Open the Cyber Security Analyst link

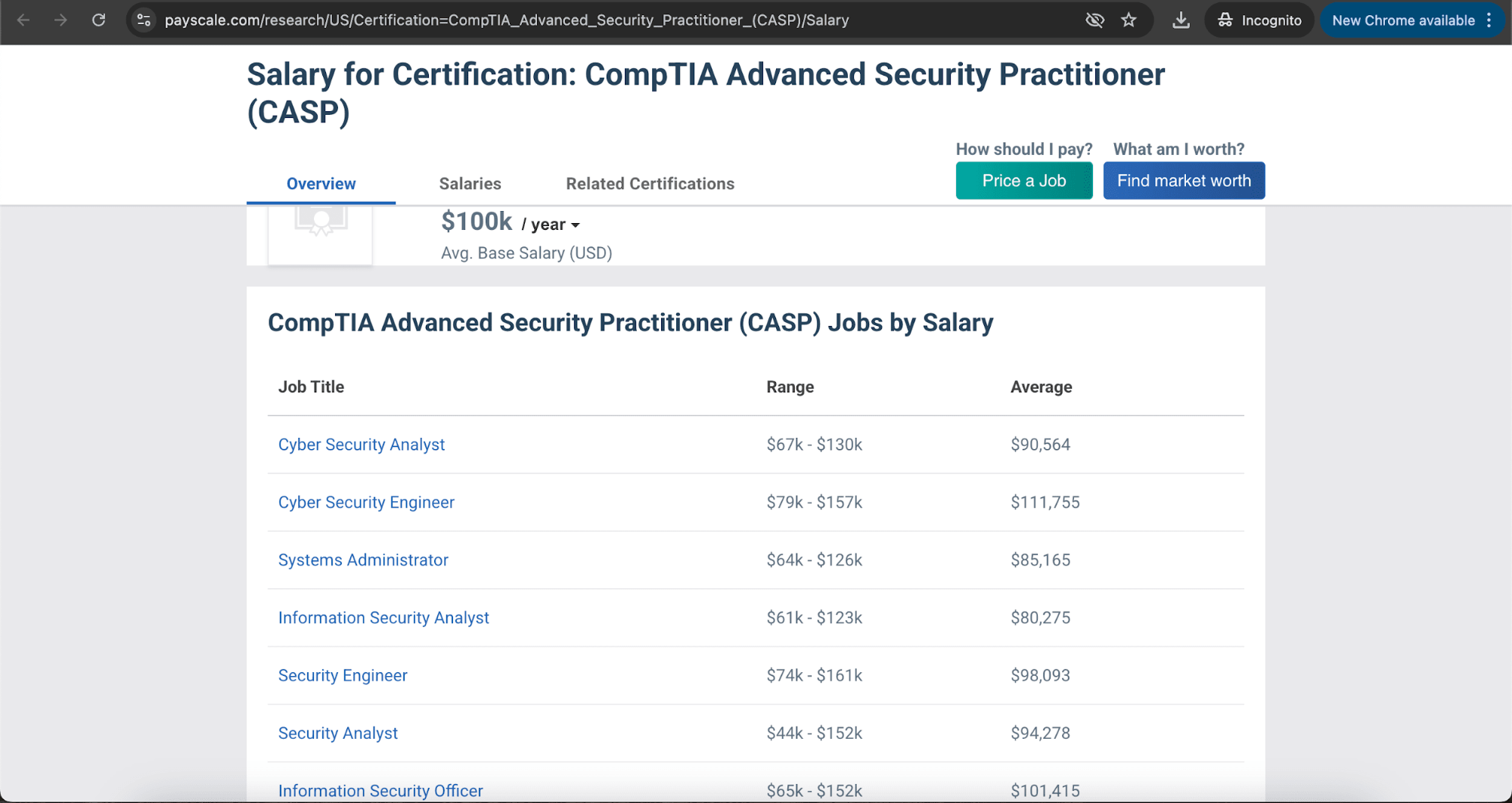tap(362, 445)
